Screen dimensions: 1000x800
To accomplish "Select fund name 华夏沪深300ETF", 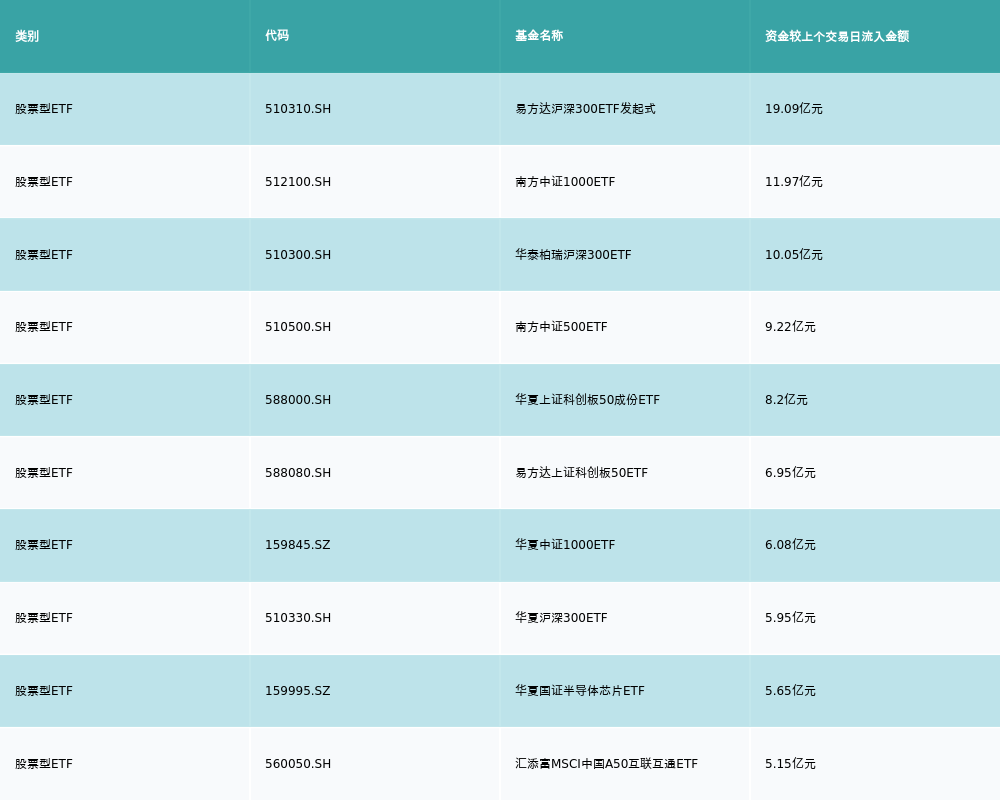I will pyautogui.click(x=561, y=618).
